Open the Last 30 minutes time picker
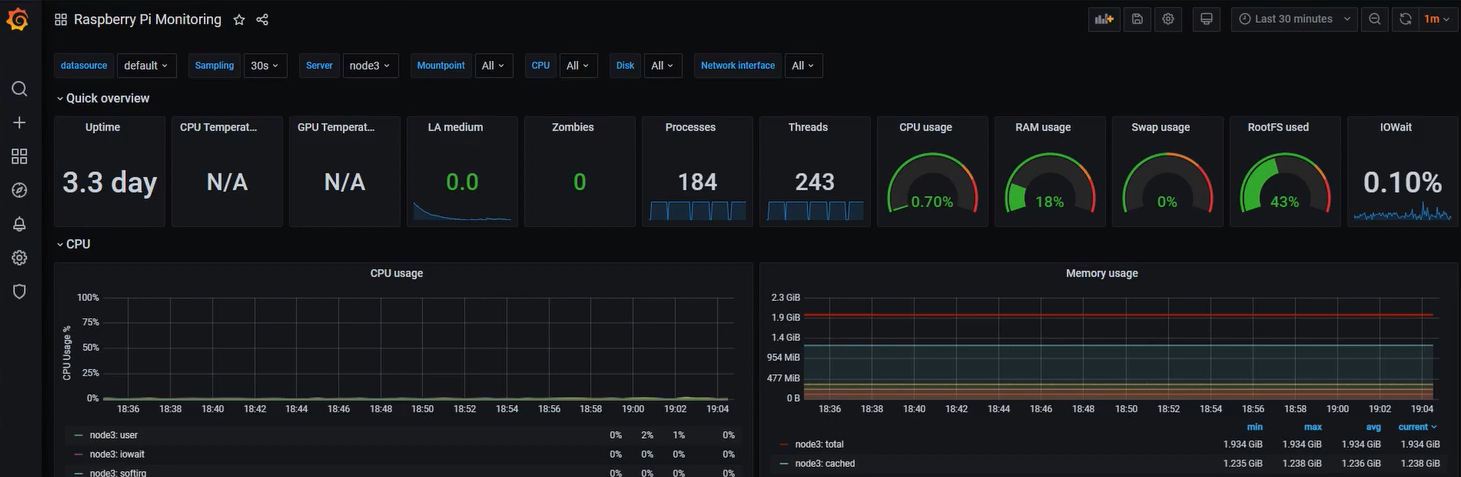Image resolution: width=1461 pixels, height=477 pixels. 1294,19
